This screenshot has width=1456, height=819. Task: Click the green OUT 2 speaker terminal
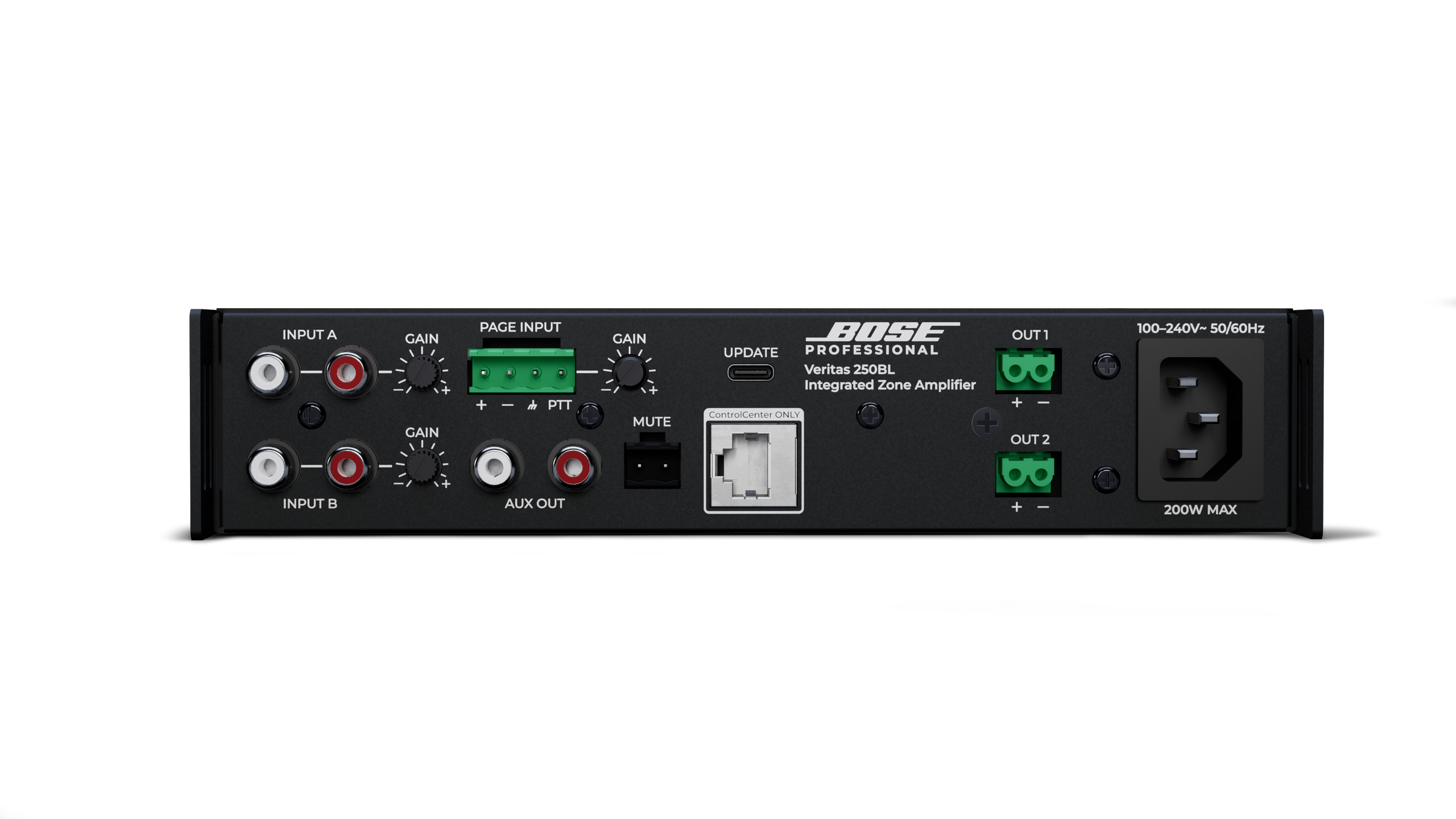(x=1027, y=474)
